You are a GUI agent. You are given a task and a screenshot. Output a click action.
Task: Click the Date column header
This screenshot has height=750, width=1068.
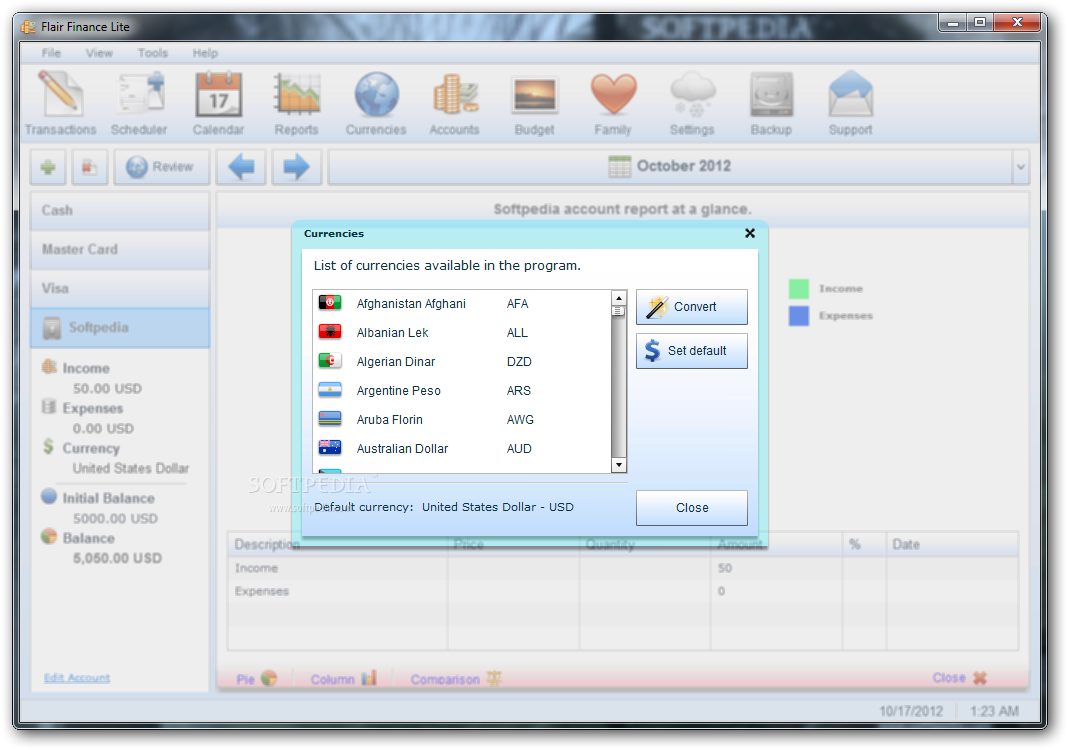(x=952, y=545)
